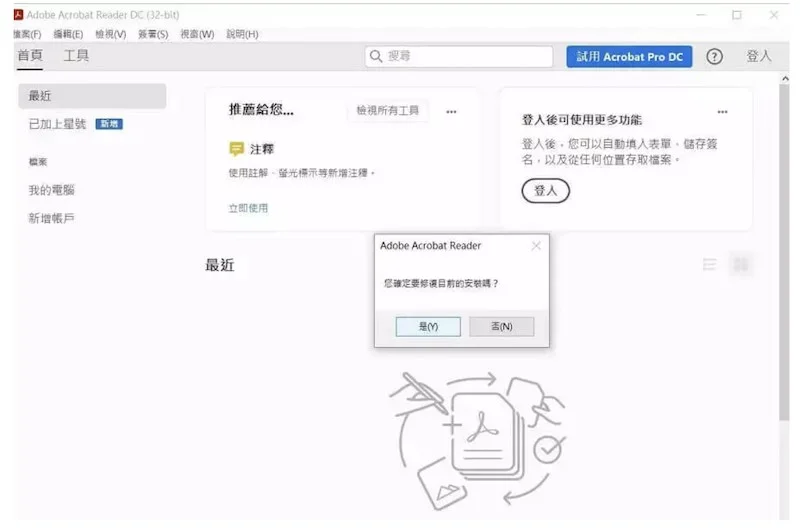Open the 視窗(W) menu
This screenshot has width=800, height=529.
197,34
